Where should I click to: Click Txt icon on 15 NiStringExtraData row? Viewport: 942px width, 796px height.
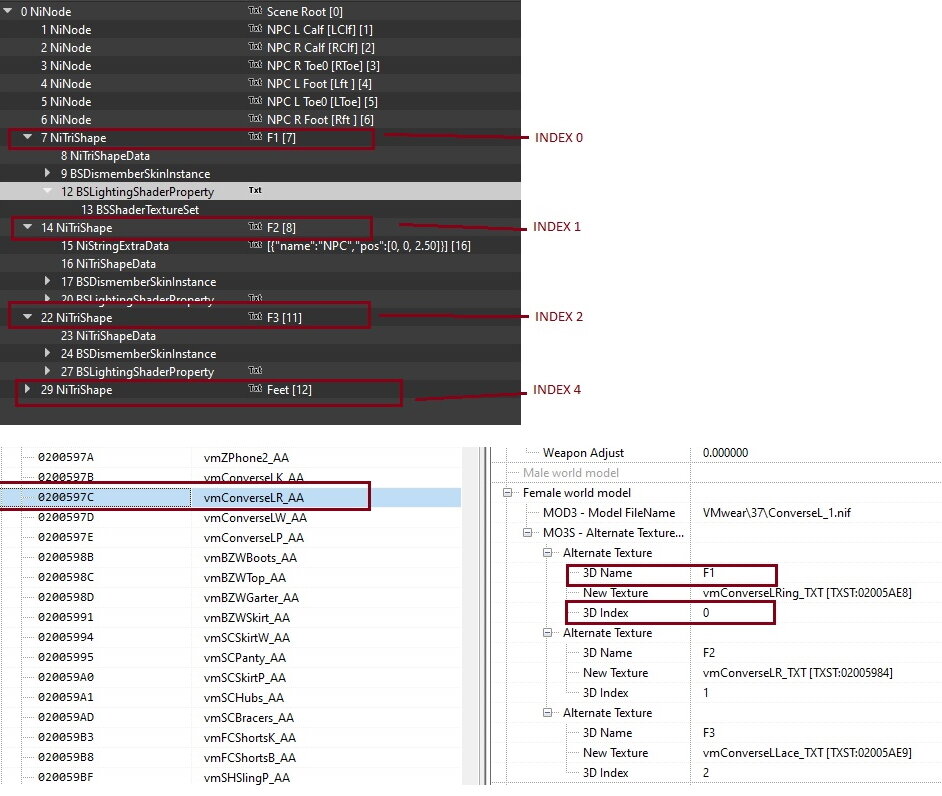tap(255, 245)
